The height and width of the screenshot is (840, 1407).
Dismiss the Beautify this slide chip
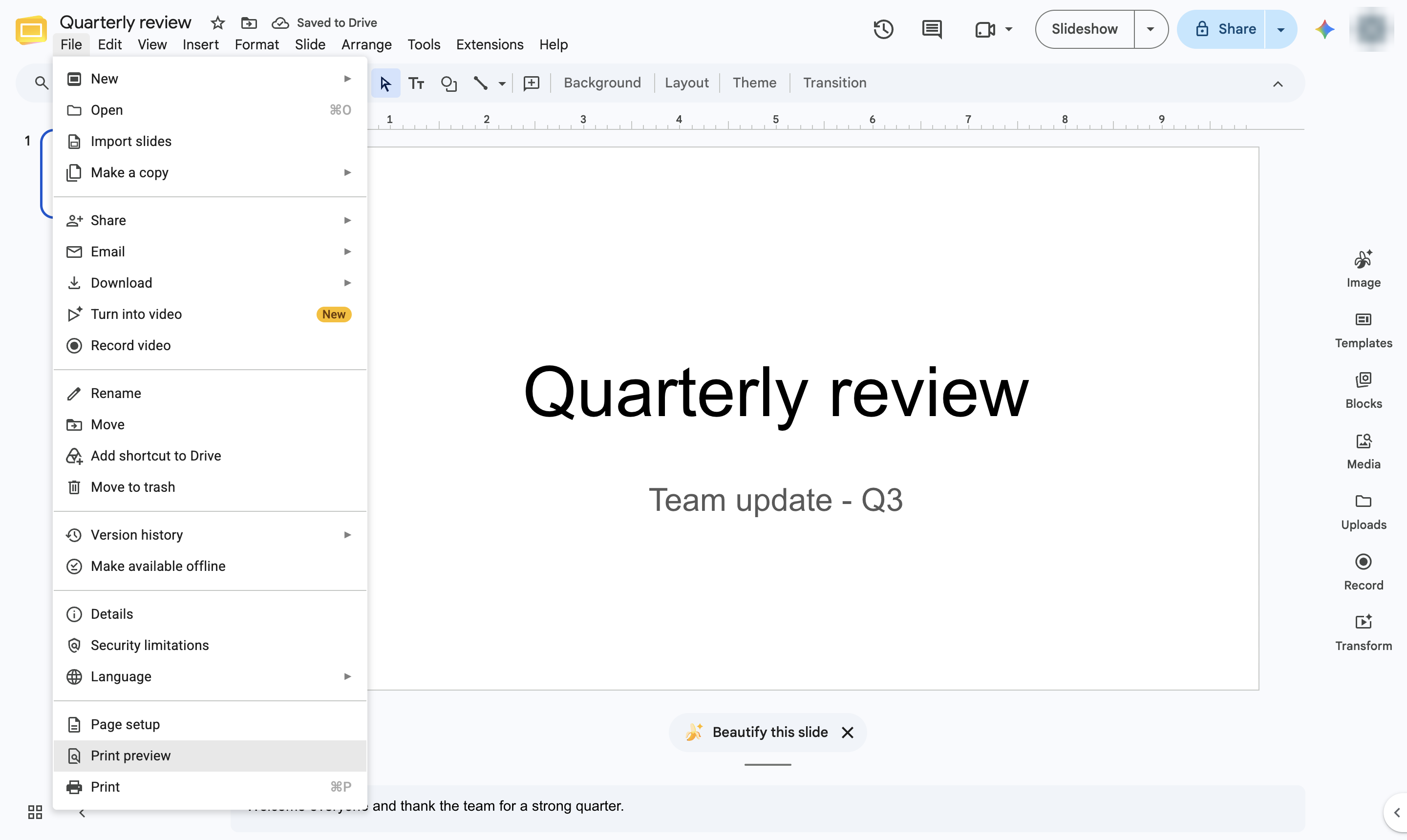tap(847, 733)
